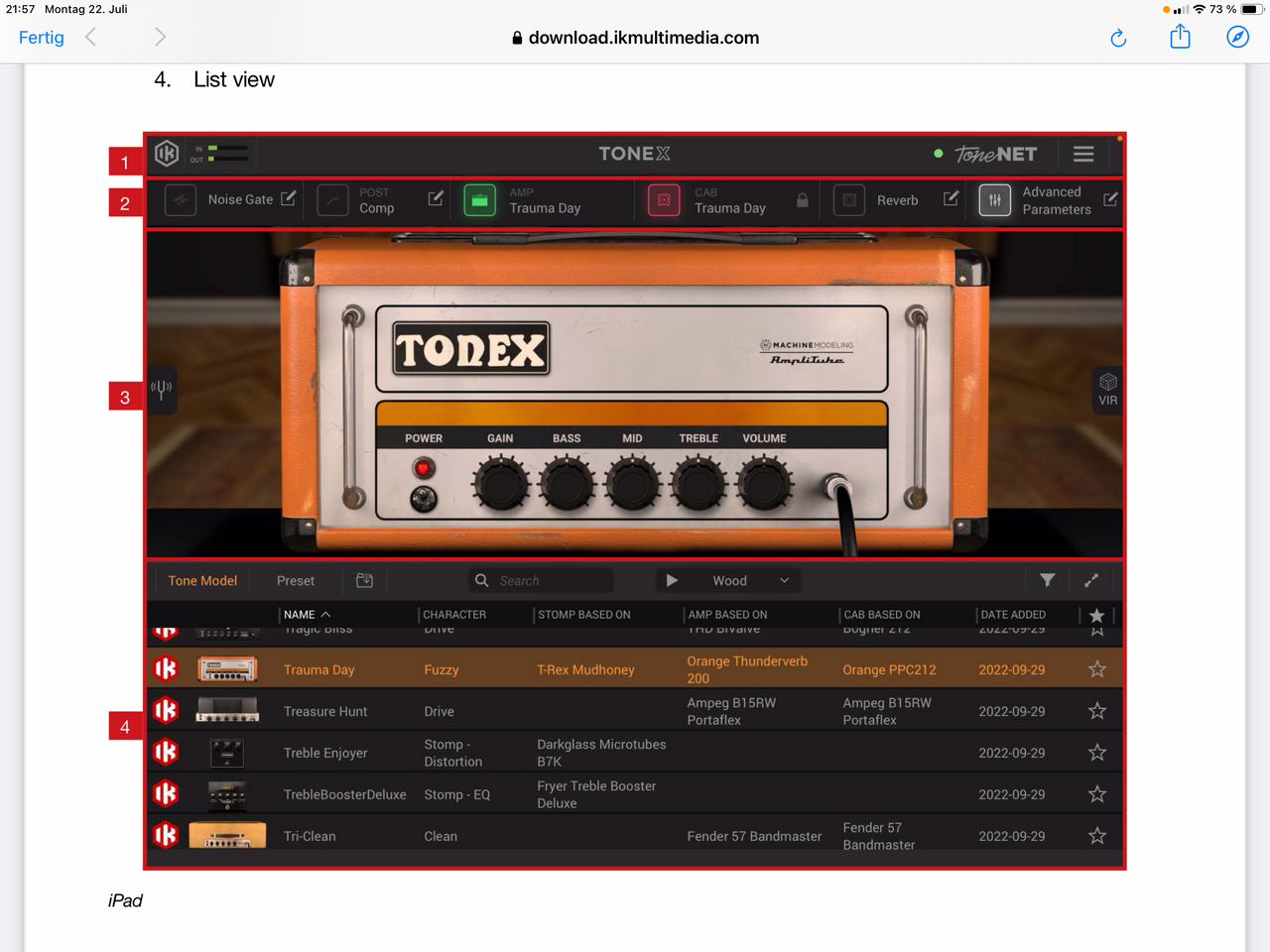
Task: Sort by CHARACTER column
Action: pyautogui.click(x=454, y=615)
